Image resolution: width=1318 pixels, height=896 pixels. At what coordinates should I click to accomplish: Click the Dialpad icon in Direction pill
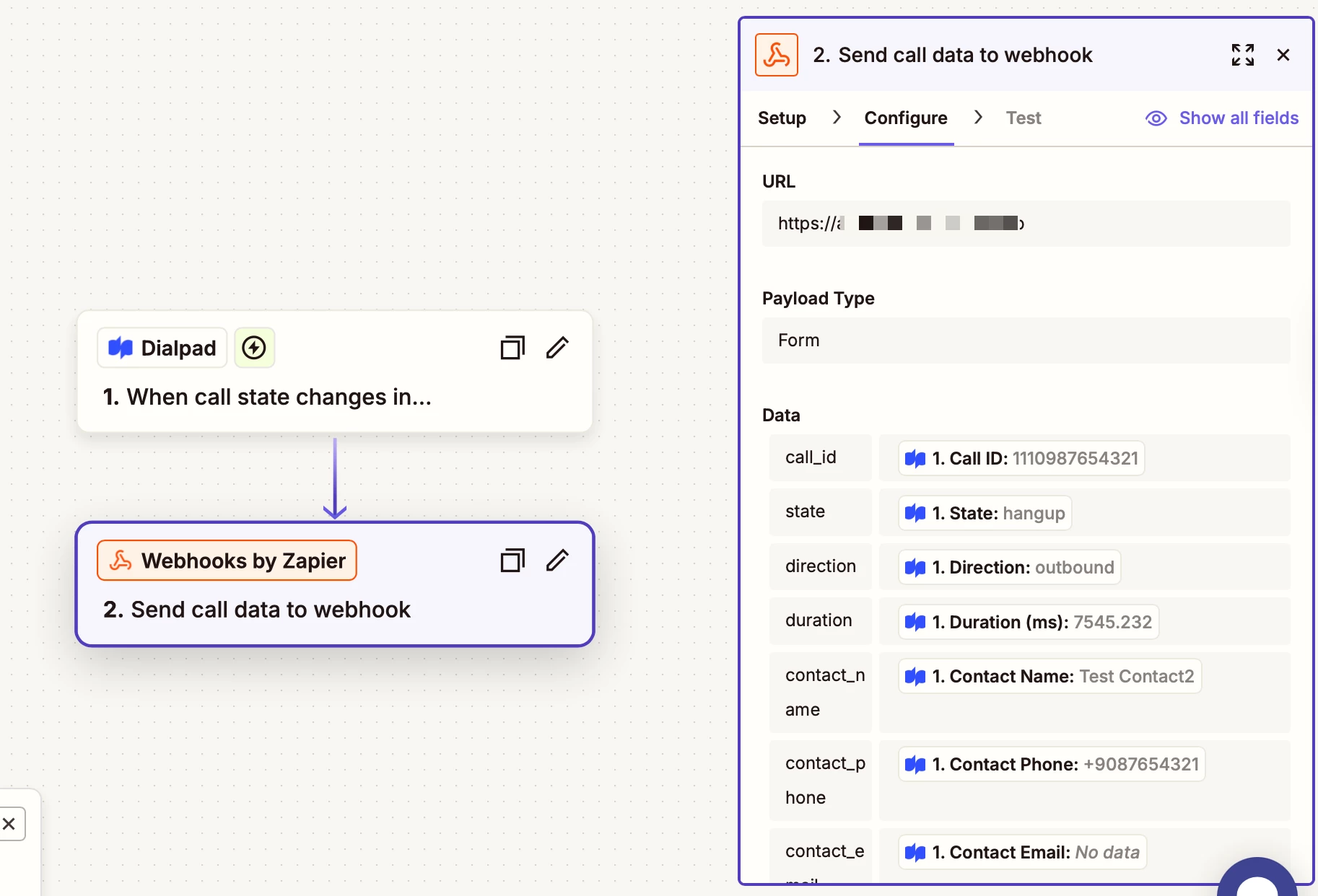click(915, 567)
